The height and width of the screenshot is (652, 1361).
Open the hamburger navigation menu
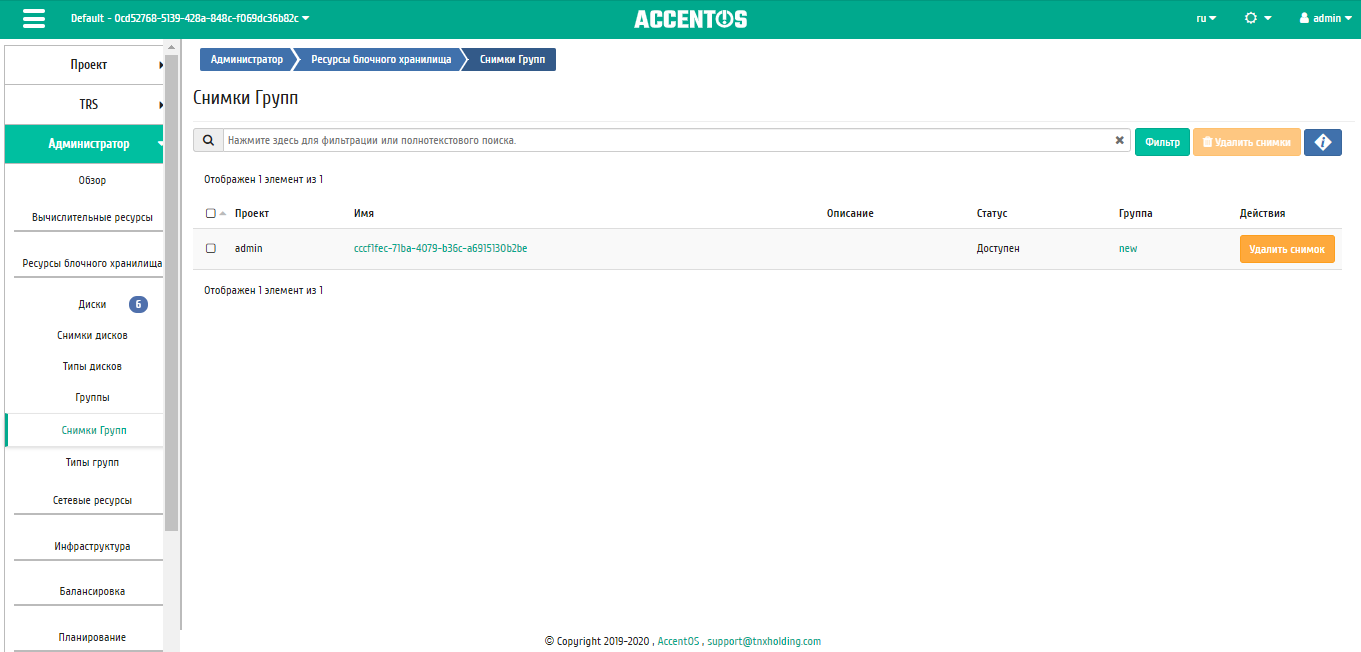point(34,19)
